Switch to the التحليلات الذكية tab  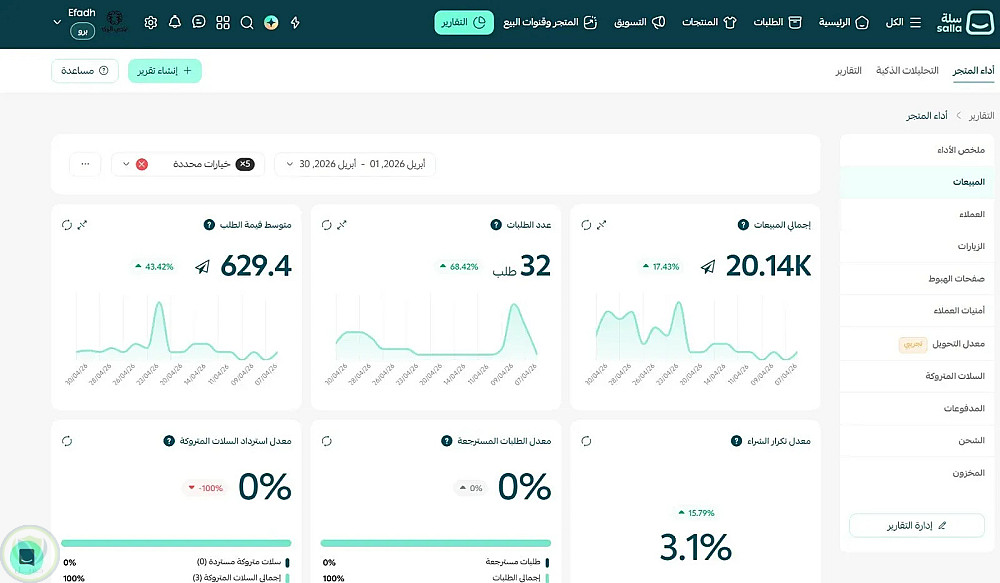[x=907, y=70]
